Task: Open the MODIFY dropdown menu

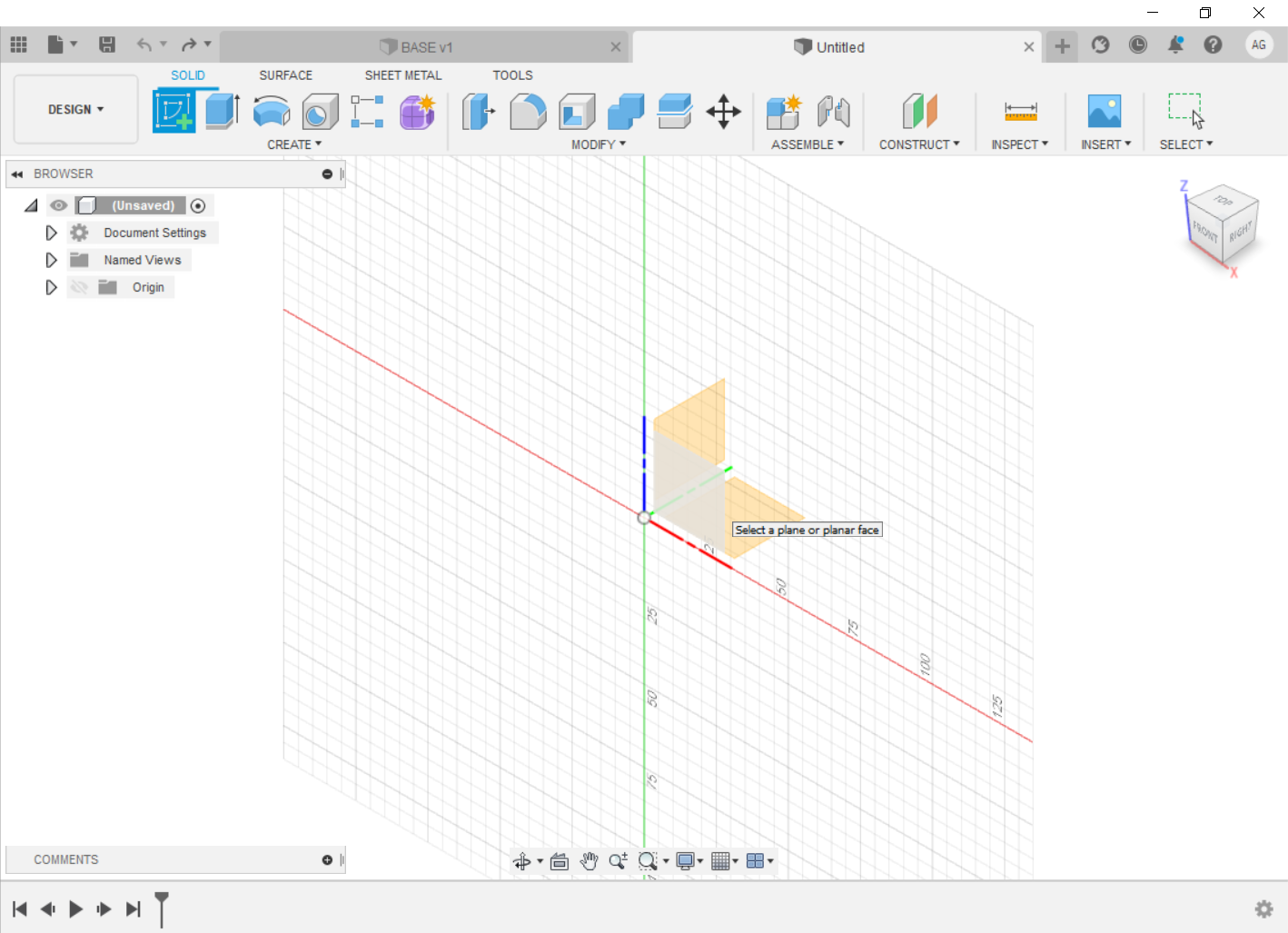Action: 599,144
